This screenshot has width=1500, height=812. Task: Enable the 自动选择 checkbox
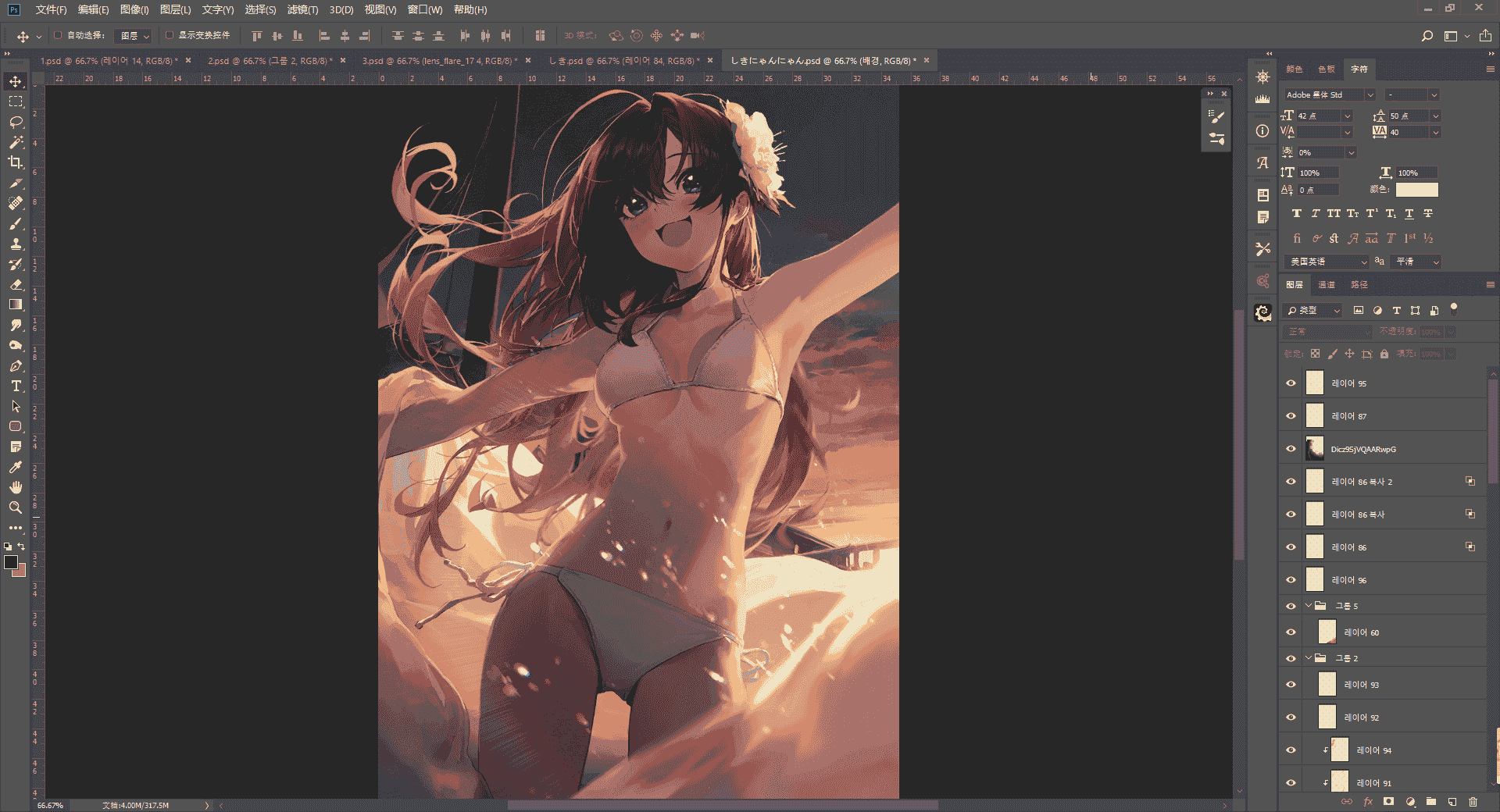(x=58, y=35)
